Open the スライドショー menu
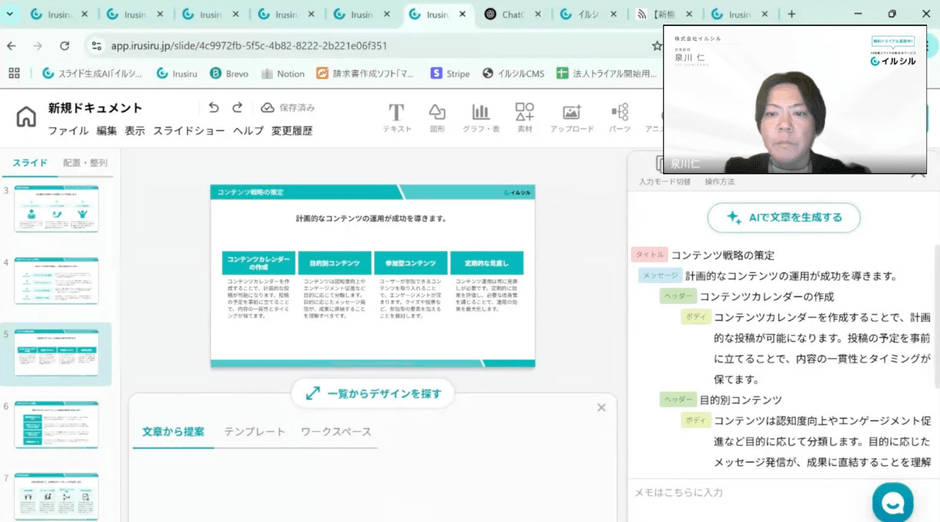The width and height of the screenshot is (940, 522). click(189, 131)
